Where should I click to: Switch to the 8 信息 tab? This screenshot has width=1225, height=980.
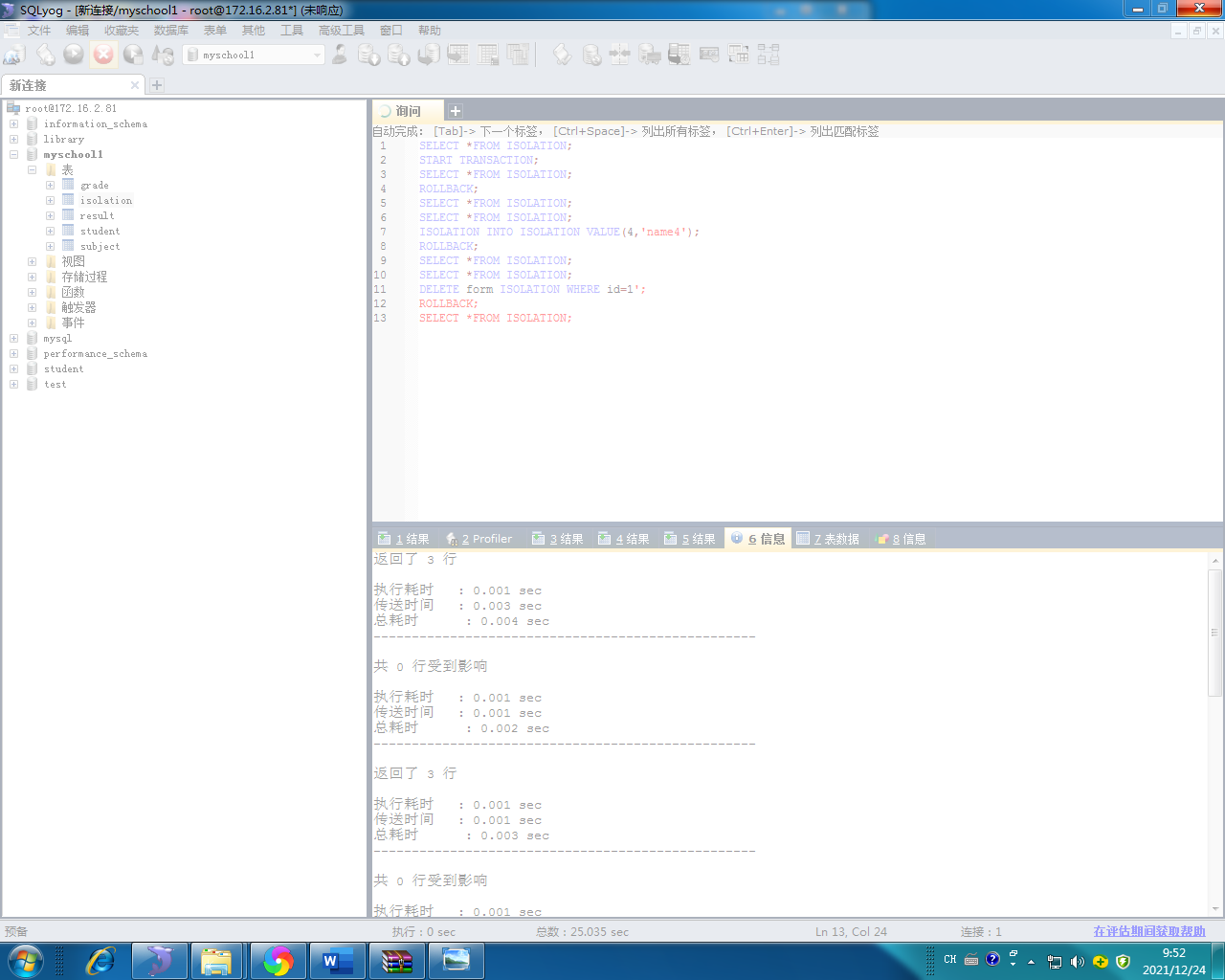[901, 539]
